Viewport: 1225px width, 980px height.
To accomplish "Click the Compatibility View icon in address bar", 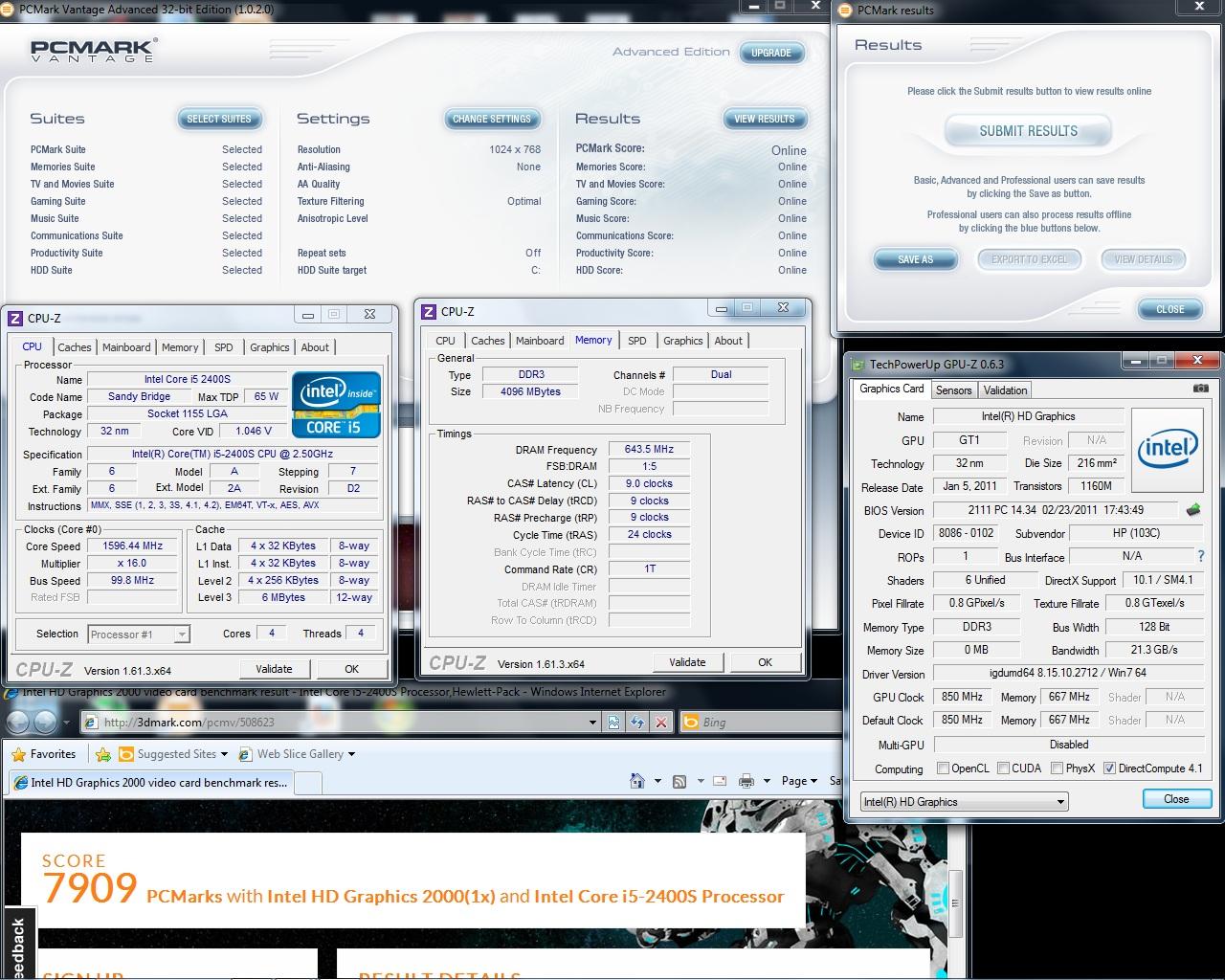I will pos(613,723).
